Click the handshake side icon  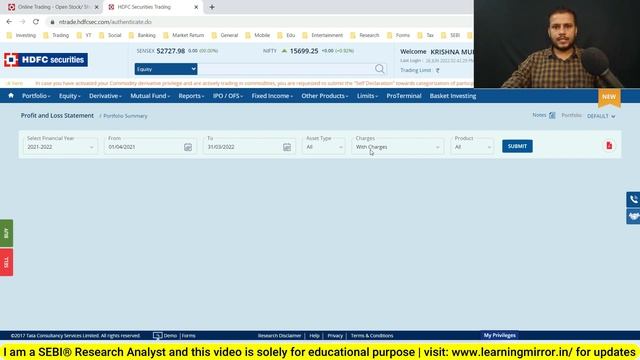click(633, 216)
